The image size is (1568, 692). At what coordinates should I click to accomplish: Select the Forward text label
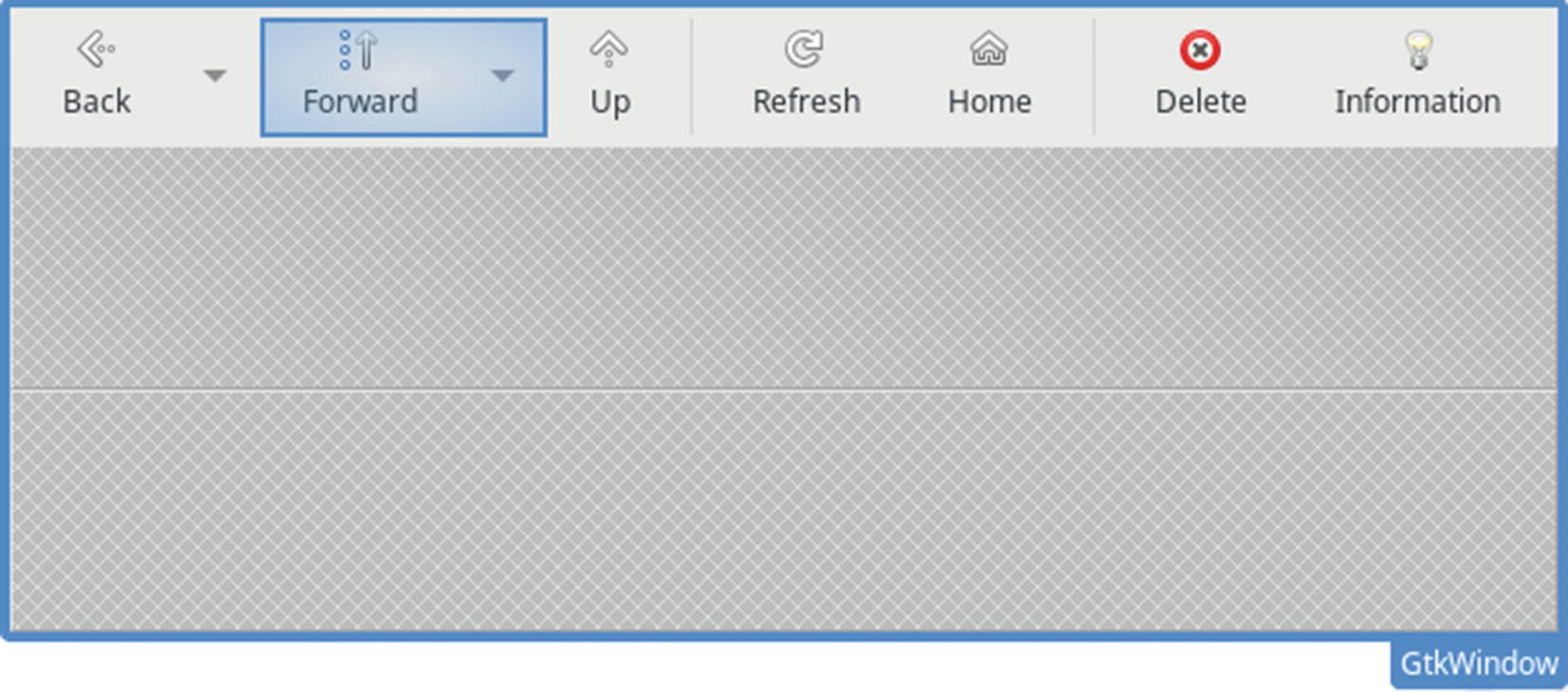tap(360, 101)
